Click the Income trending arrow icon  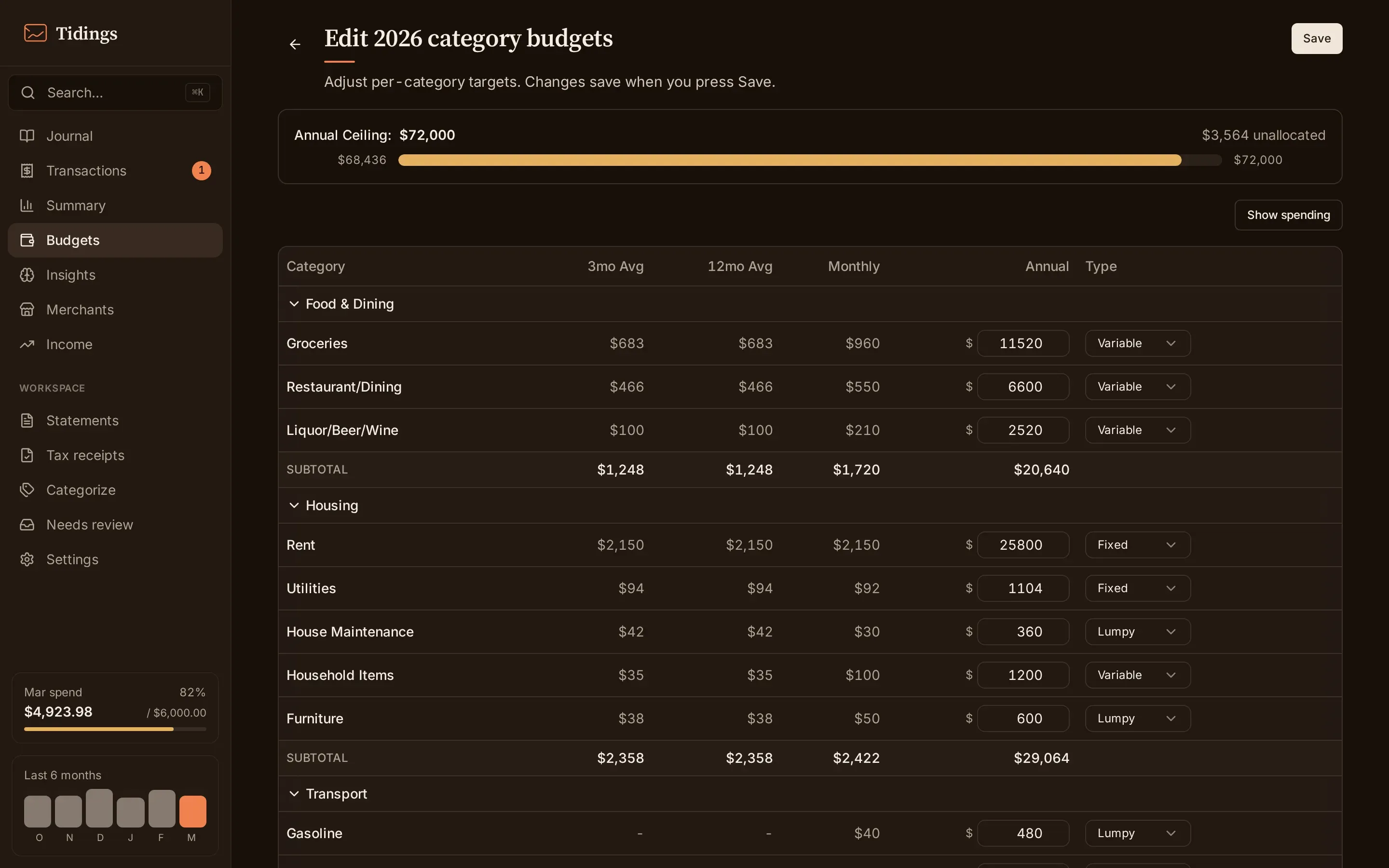[x=27, y=344]
